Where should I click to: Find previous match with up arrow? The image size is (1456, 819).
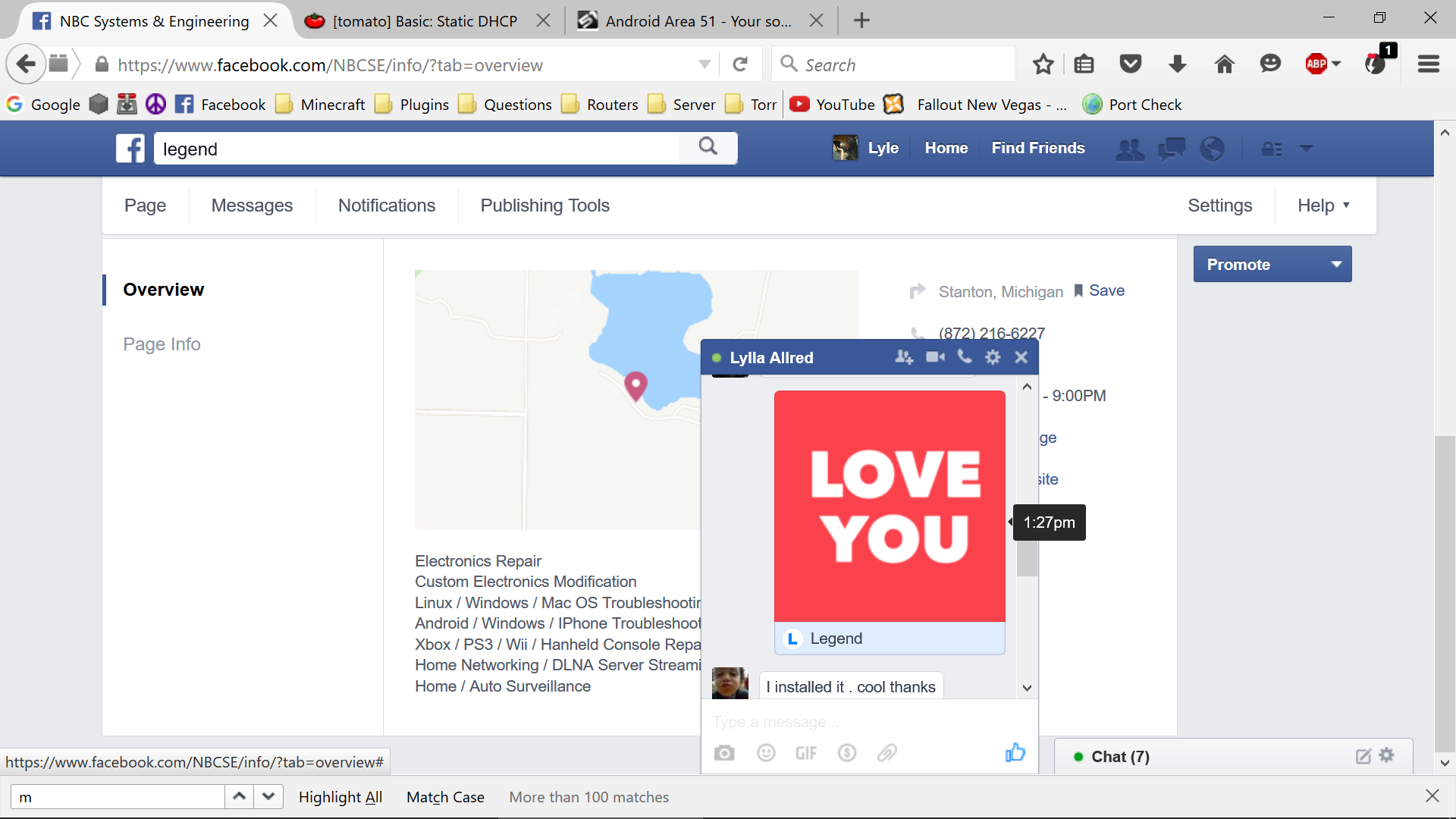239,796
